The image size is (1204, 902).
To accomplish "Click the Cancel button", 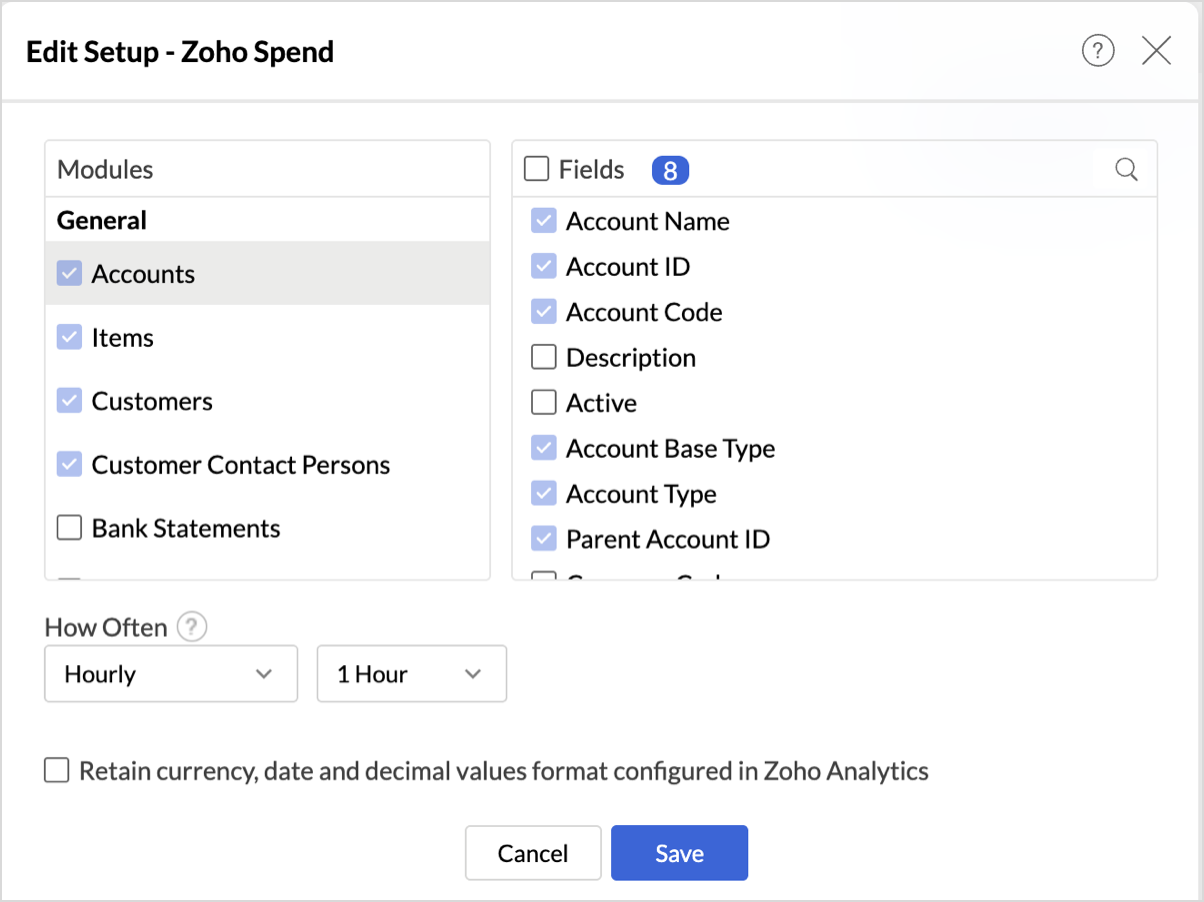I will 533,853.
